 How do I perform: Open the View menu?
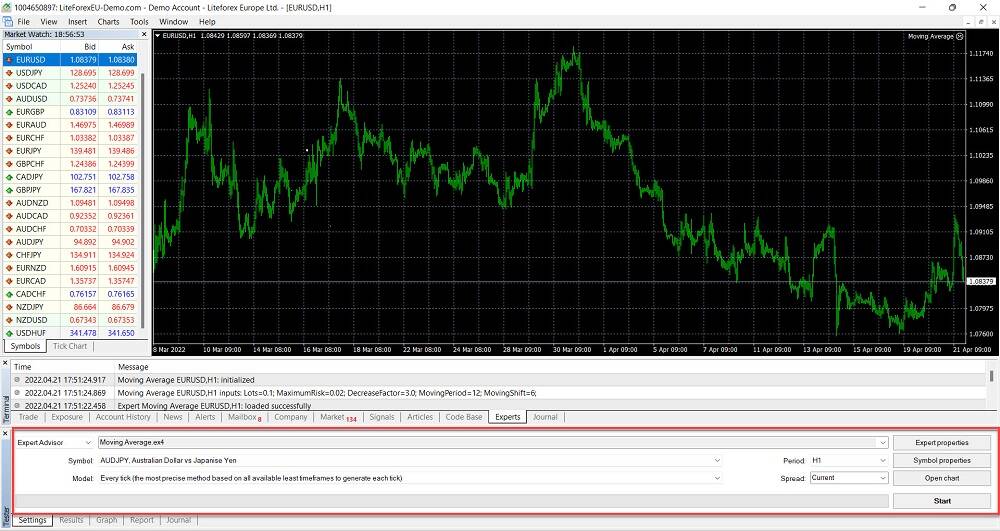click(48, 22)
